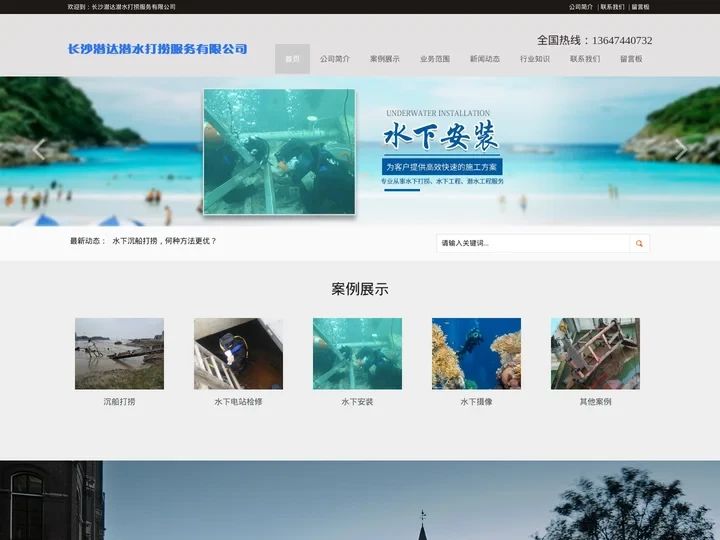The height and width of the screenshot is (540, 720).
Task: Click the 案例展示 section heading
Action: (360, 289)
